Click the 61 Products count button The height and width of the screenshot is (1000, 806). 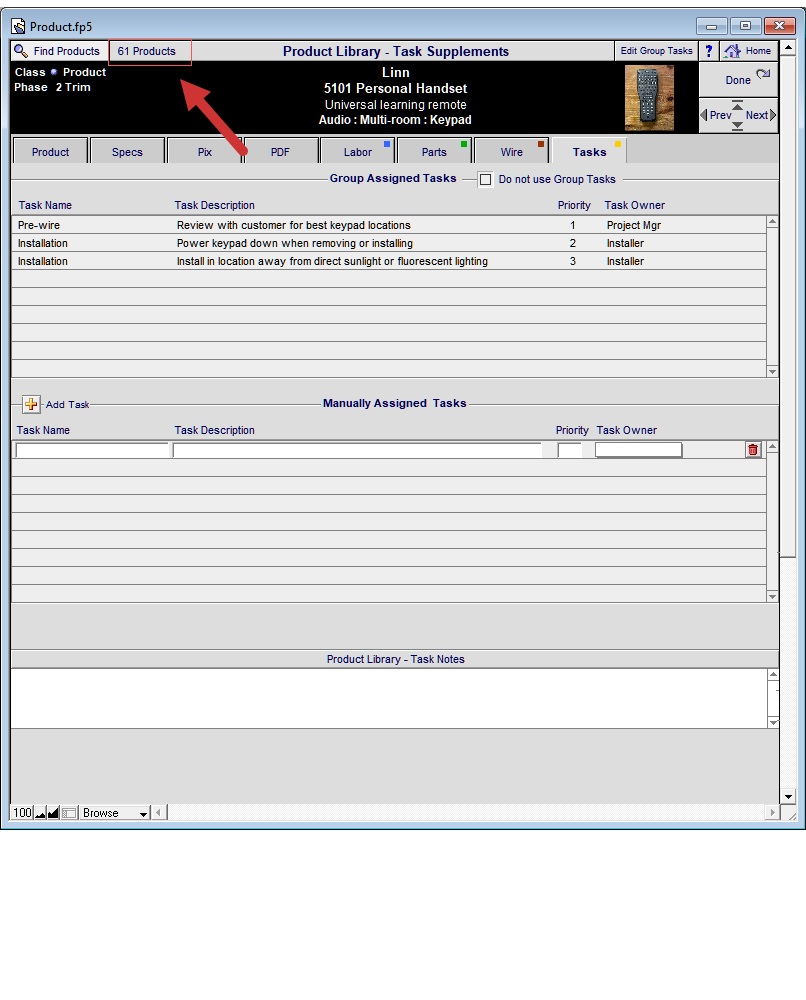(x=150, y=52)
